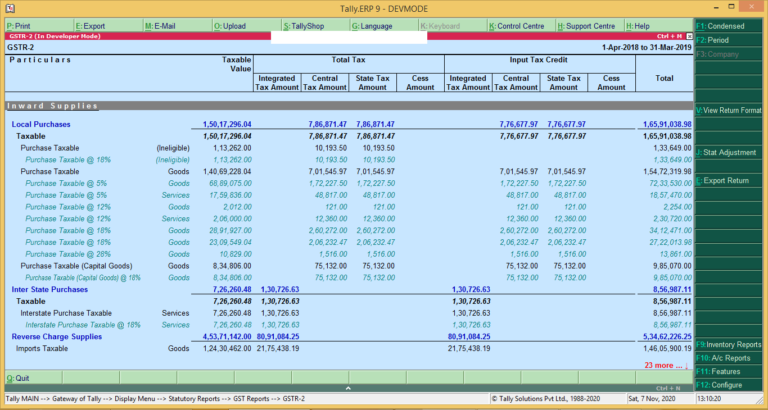Image resolution: width=768 pixels, height=410 pixels.
Task: Click View Return Format in side panel
Action: point(730,109)
